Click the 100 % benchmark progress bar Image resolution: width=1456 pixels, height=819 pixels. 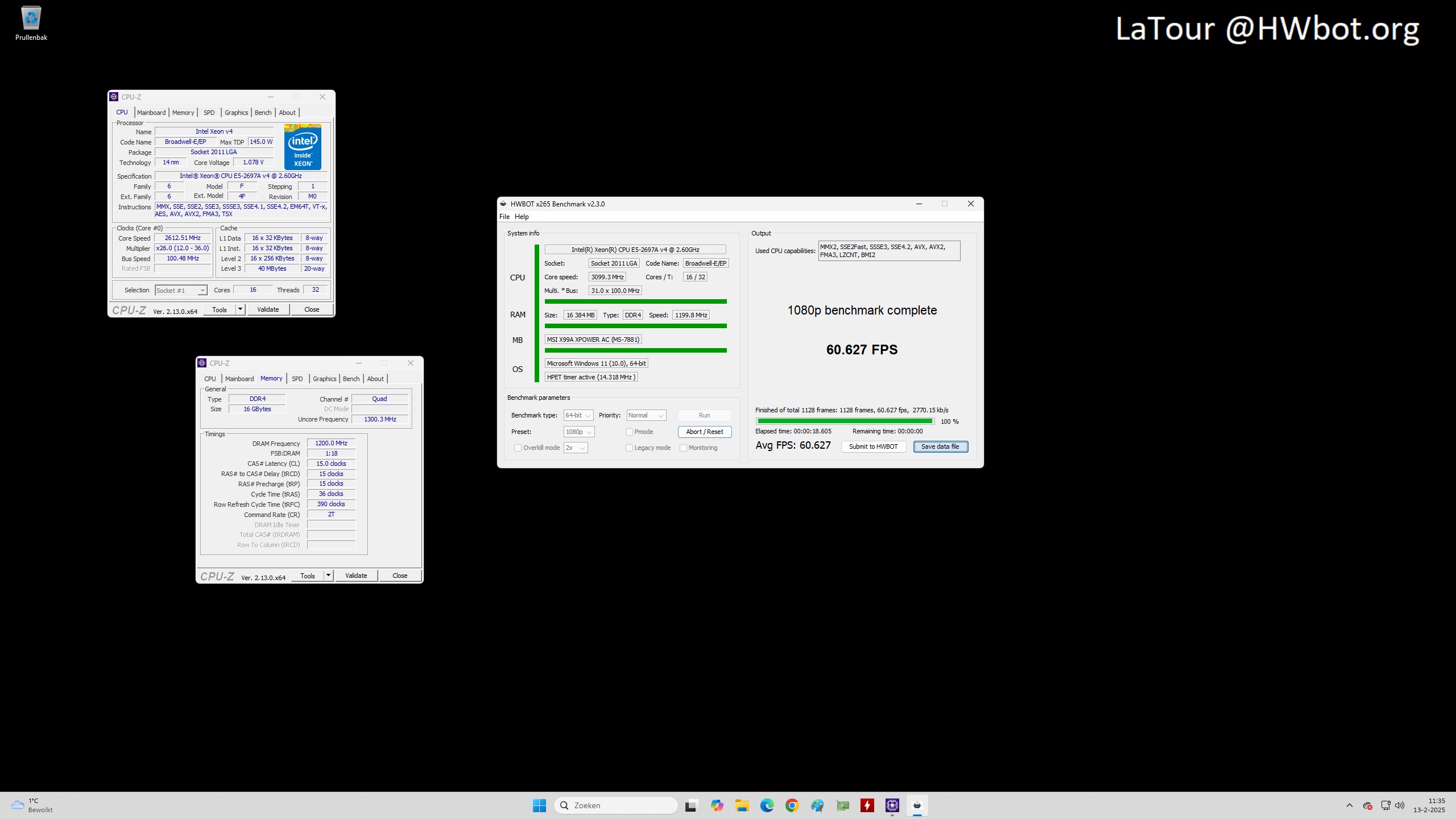click(x=845, y=421)
